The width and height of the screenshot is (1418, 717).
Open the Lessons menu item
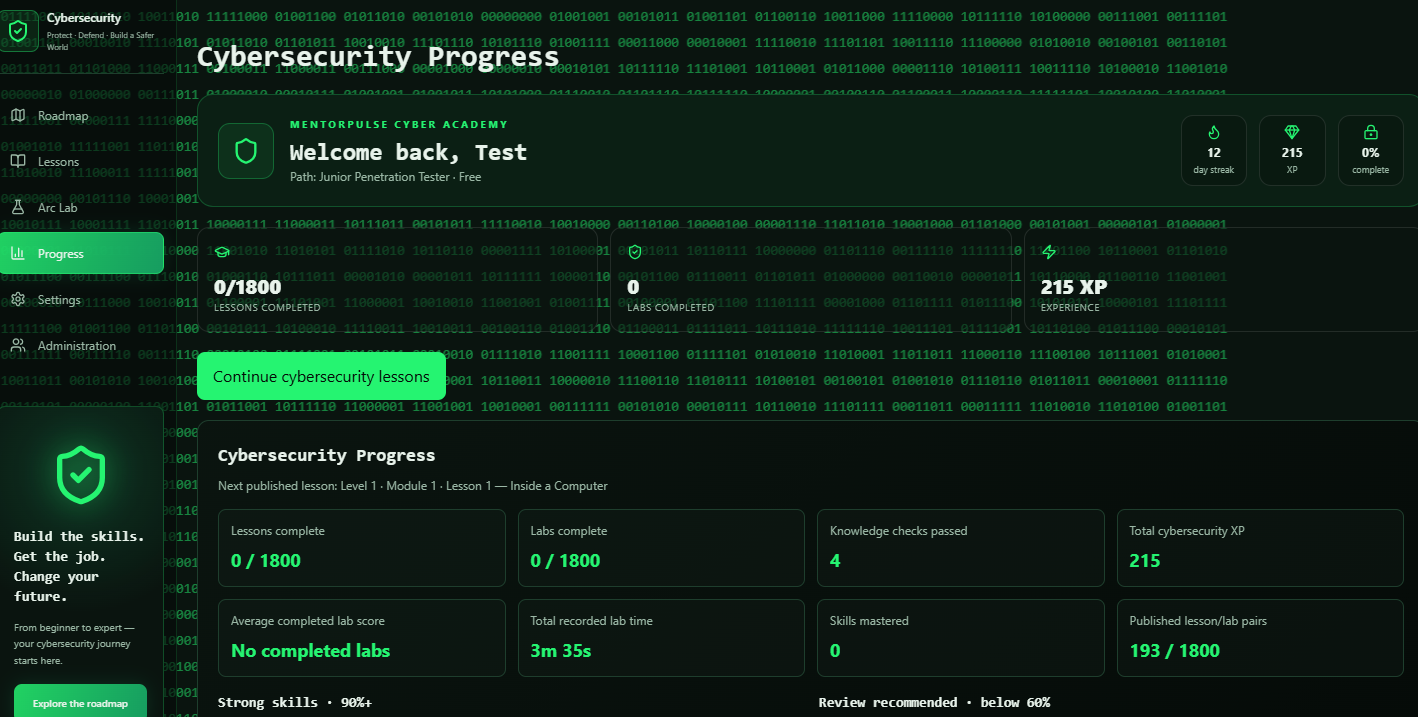[x=82, y=162]
